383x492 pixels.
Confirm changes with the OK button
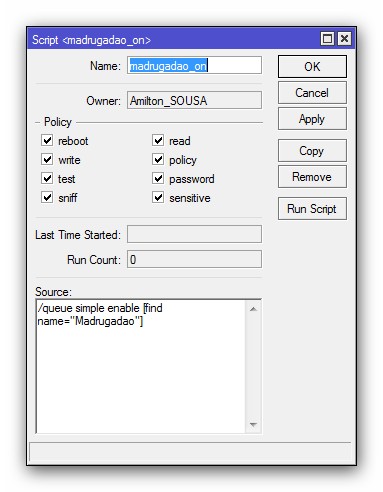(312, 67)
